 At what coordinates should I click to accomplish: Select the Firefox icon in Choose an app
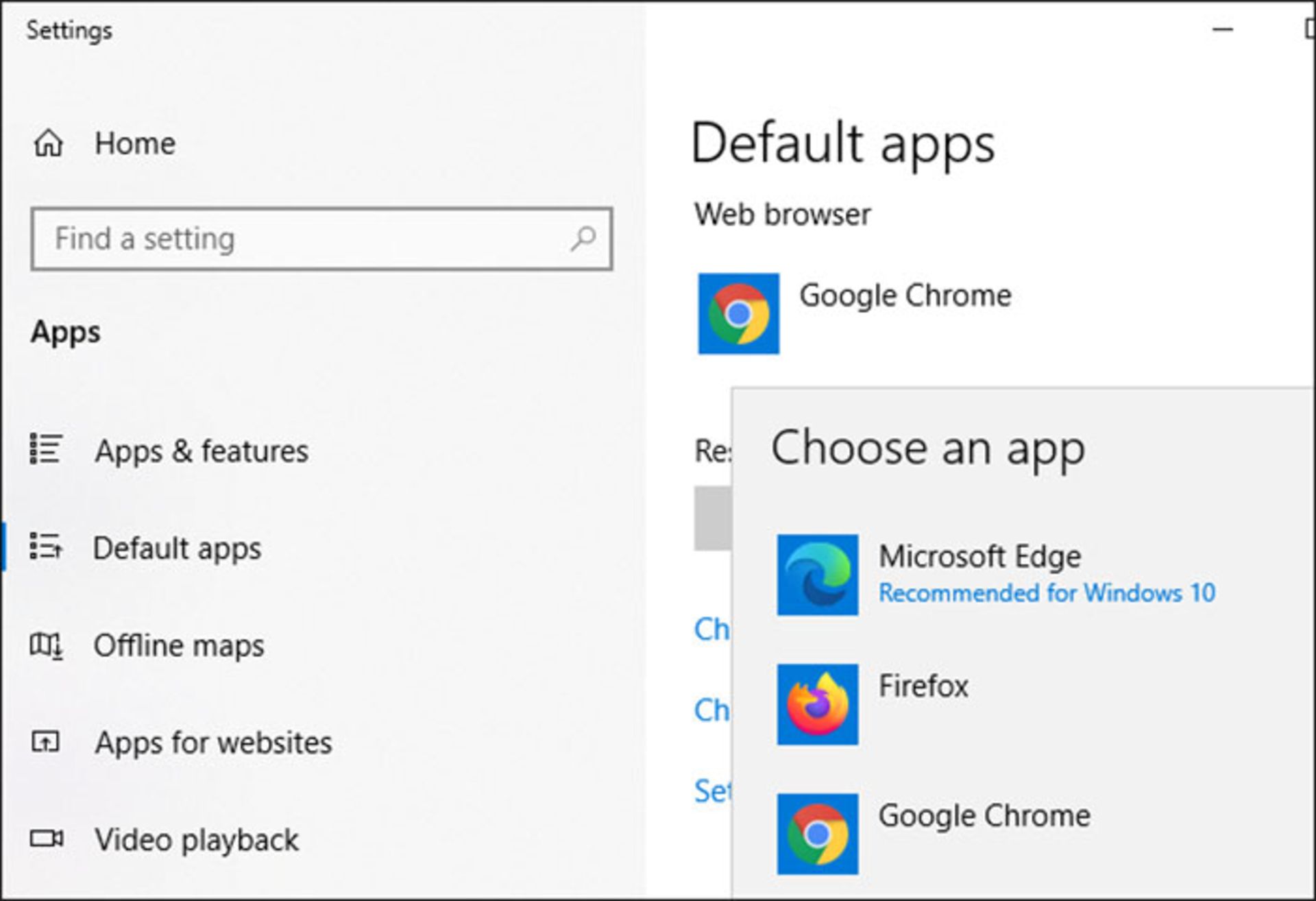click(818, 703)
